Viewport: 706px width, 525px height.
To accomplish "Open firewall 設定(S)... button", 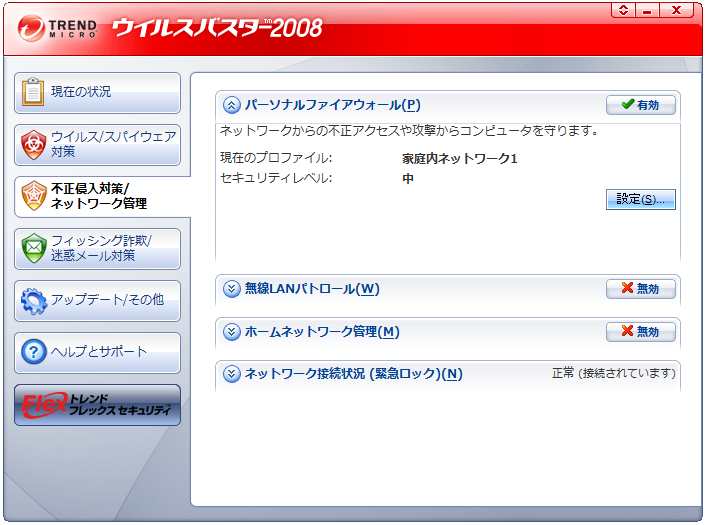I will click(641, 199).
